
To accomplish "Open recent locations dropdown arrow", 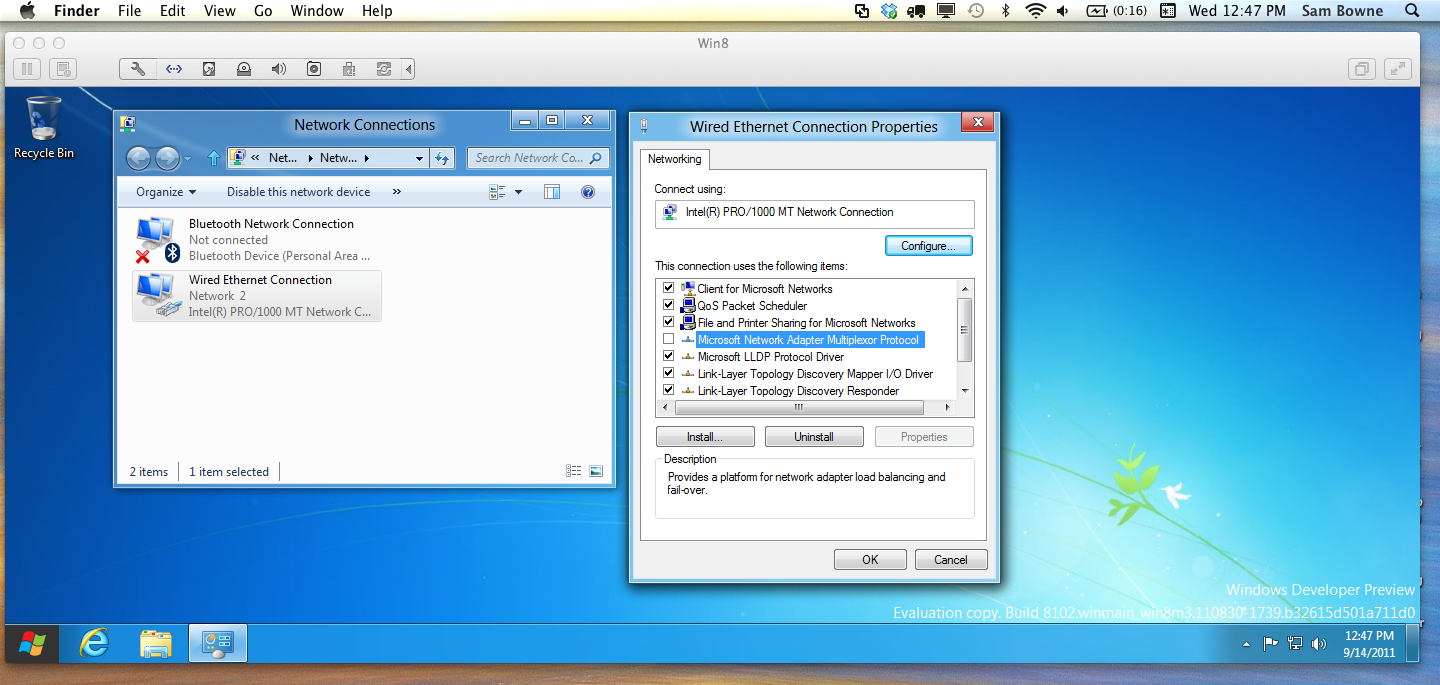I will pos(188,158).
